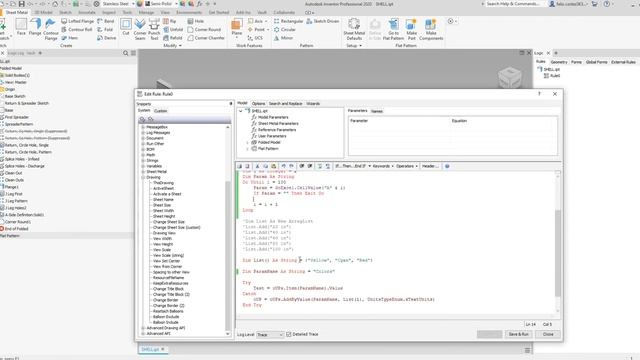This screenshot has width=640, height=360.
Task: Open the Operators dropdown
Action: [407, 166]
